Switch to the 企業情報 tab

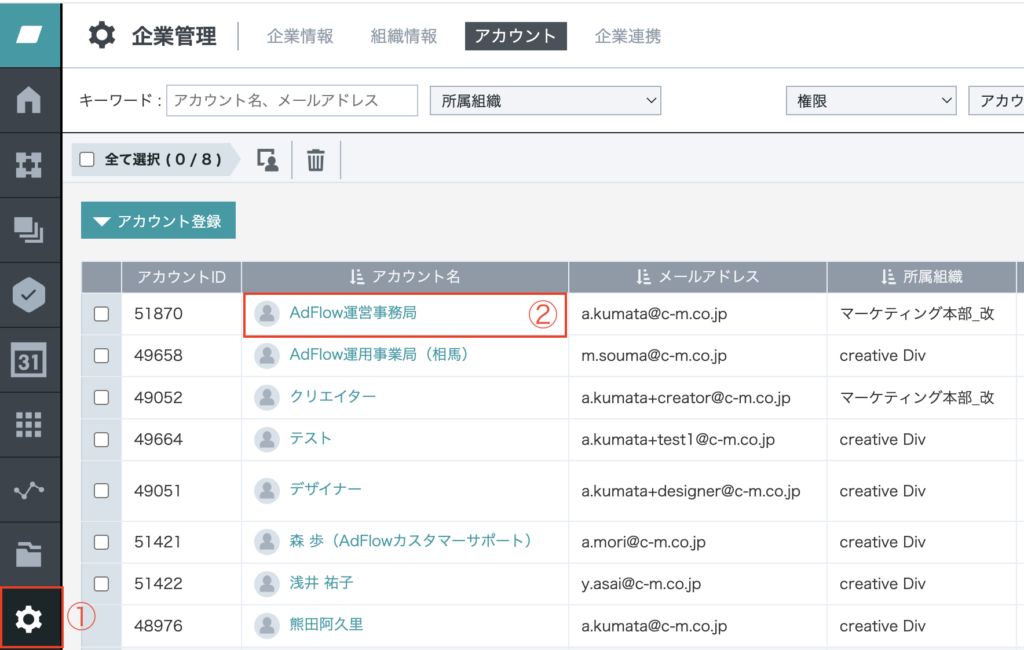[300, 36]
